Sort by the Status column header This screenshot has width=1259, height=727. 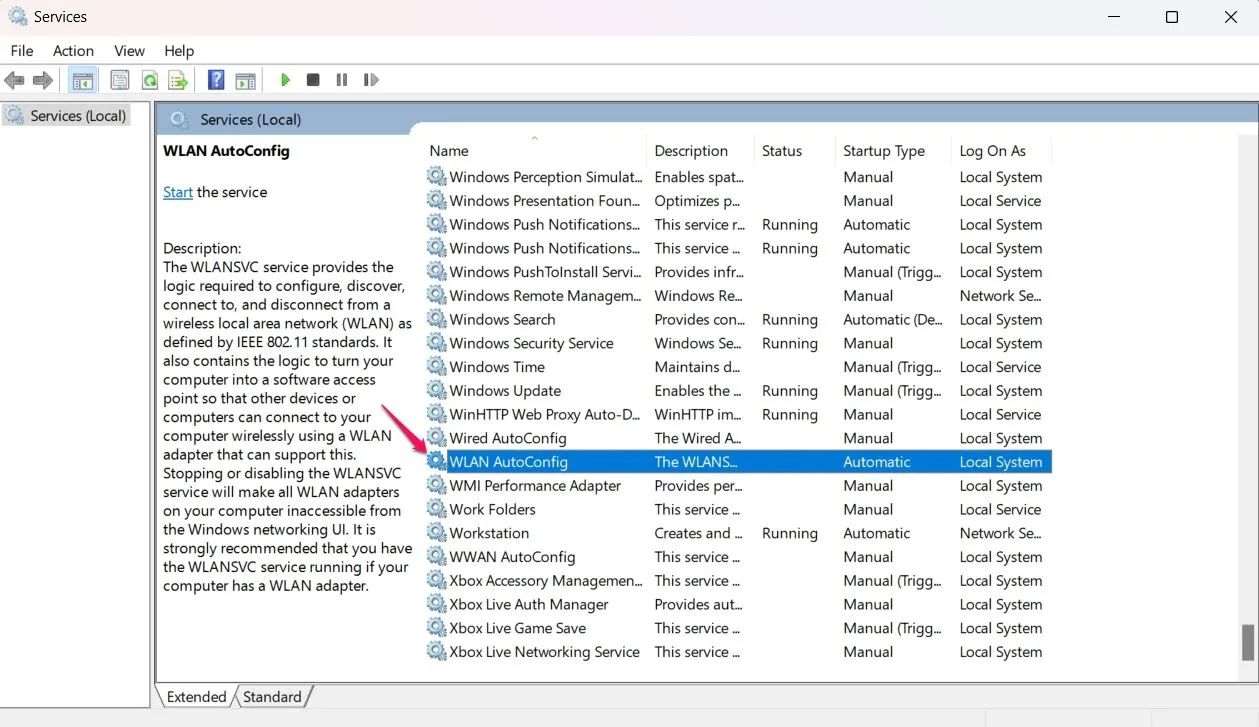click(794, 151)
